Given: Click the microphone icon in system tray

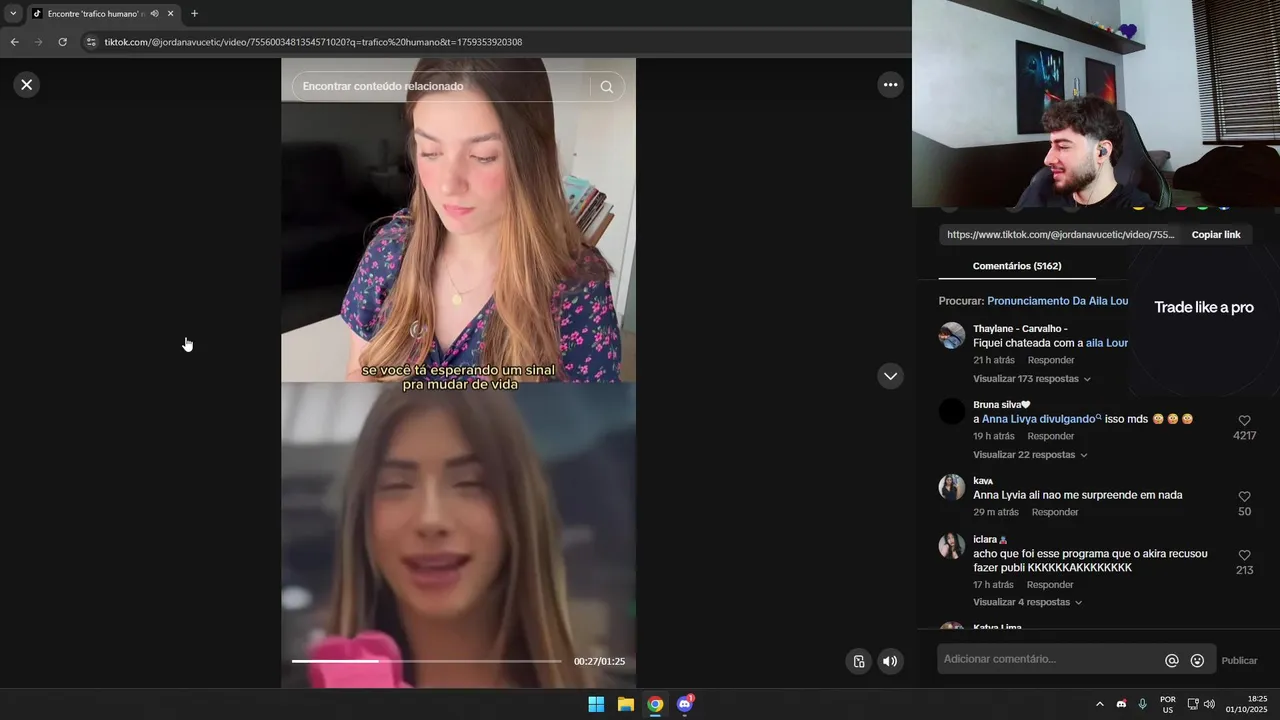Looking at the screenshot, I should 1142,704.
